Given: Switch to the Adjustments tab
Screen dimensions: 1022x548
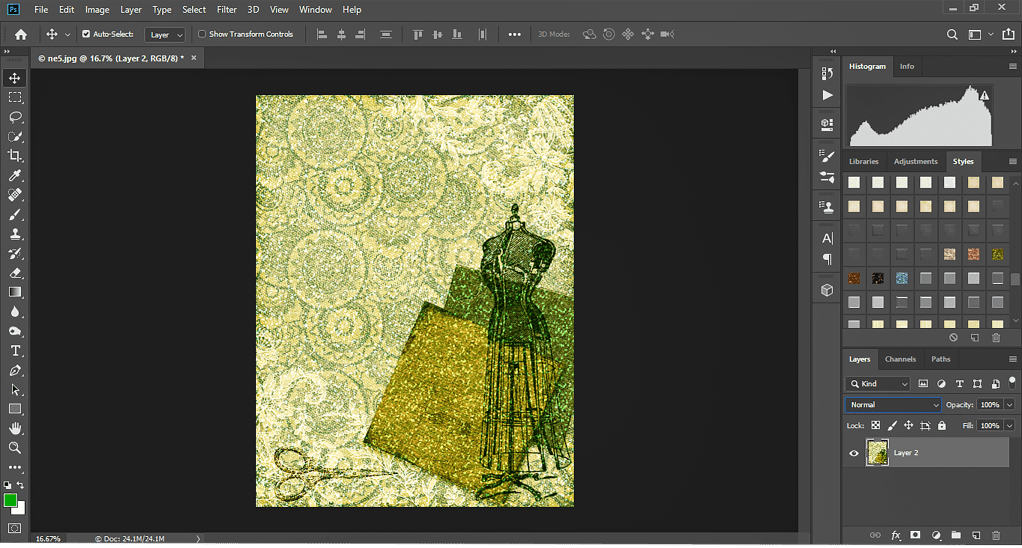Looking at the screenshot, I should 915,161.
